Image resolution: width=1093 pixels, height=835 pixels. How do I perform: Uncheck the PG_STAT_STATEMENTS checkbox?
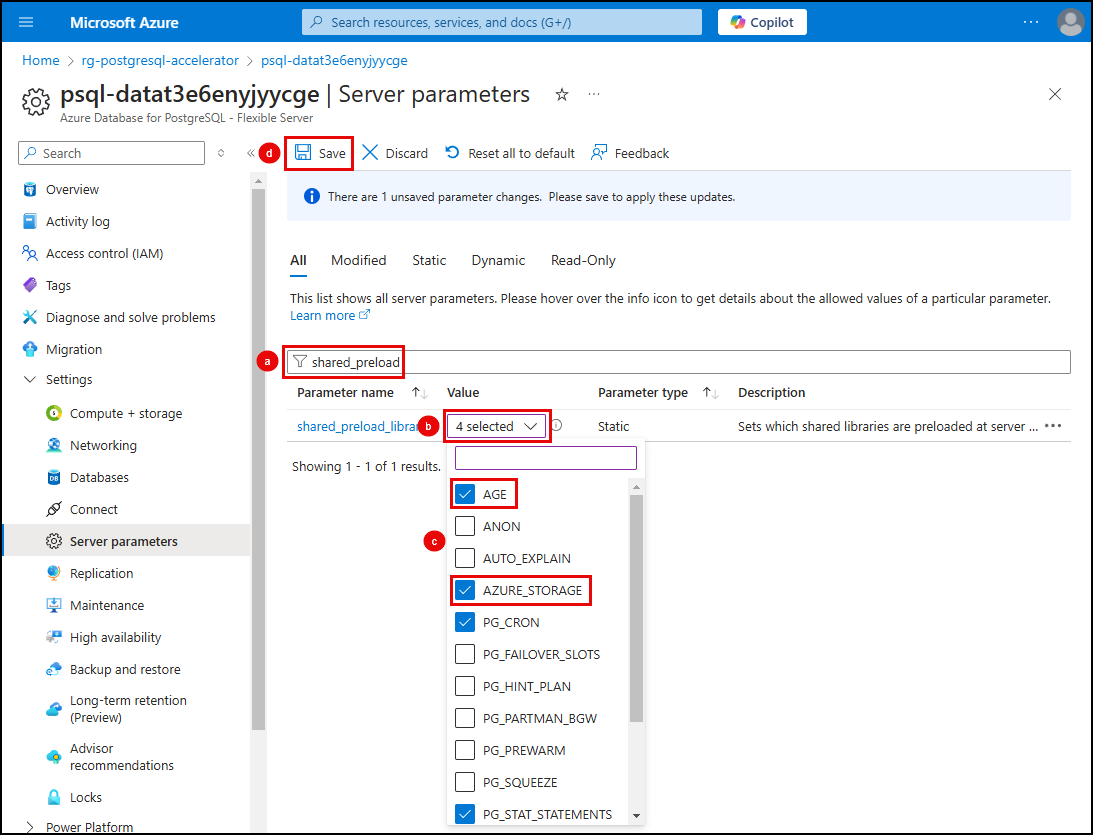coord(465,814)
